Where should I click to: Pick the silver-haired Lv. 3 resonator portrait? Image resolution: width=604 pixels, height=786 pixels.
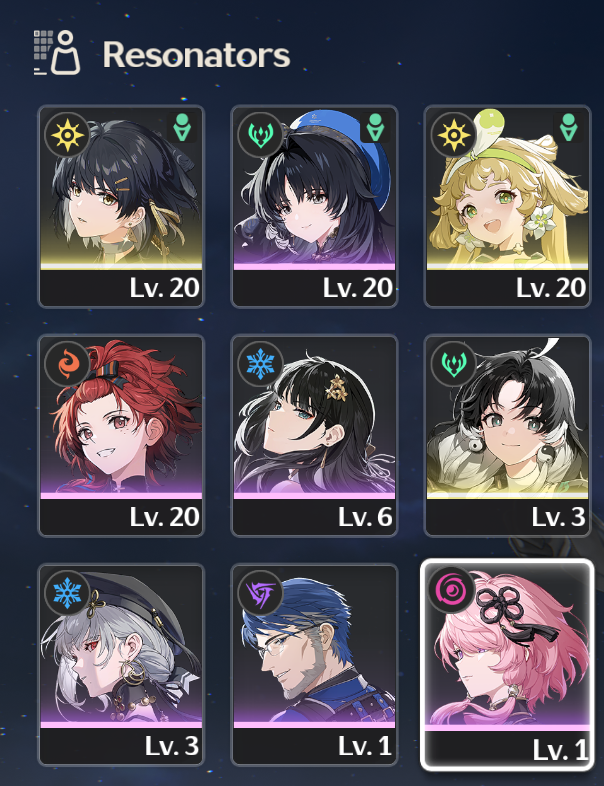[121, 664]
